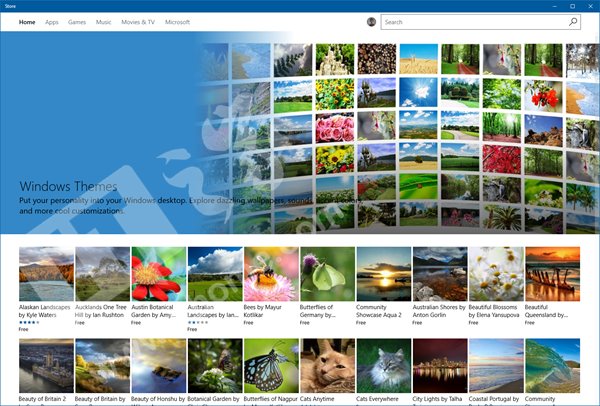Image resolution: width=600 pixels, height=406 pixels.
Task: Select Bees by Mayur Kotlikar thumbnail
Action: click(x=270, y=274)
